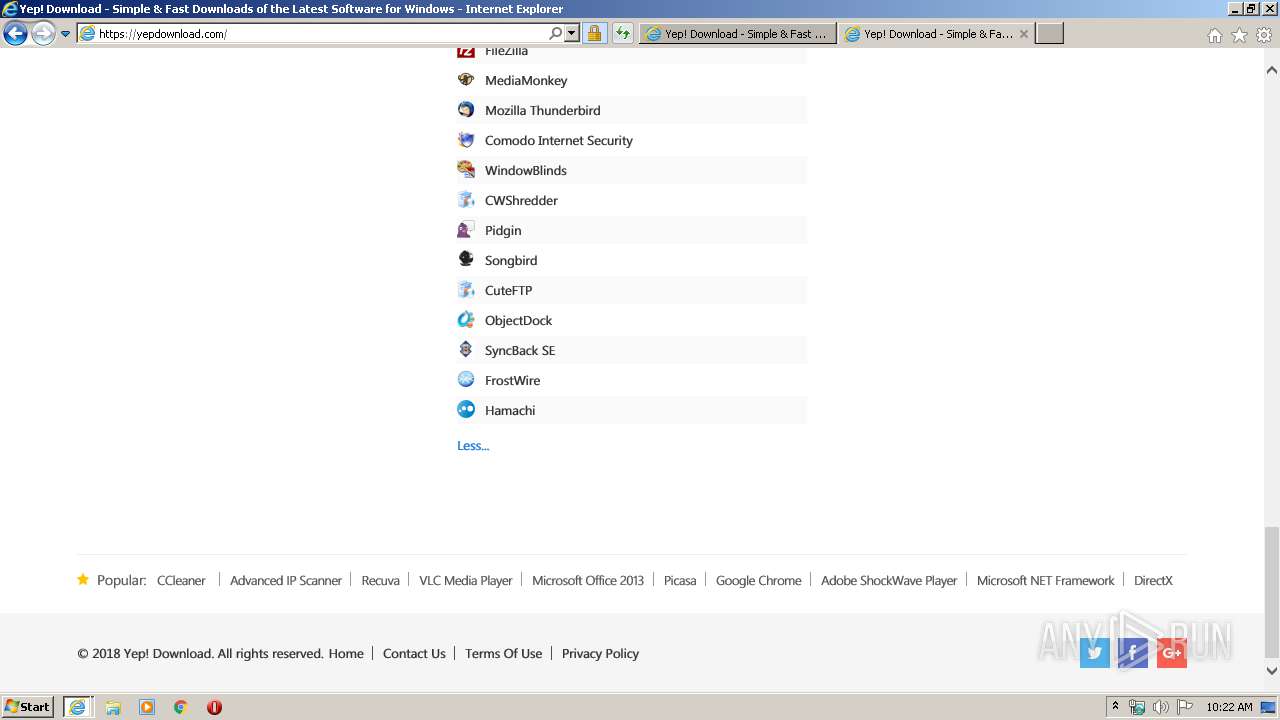Click the scrollbar down arrow

pos(1272,671)
